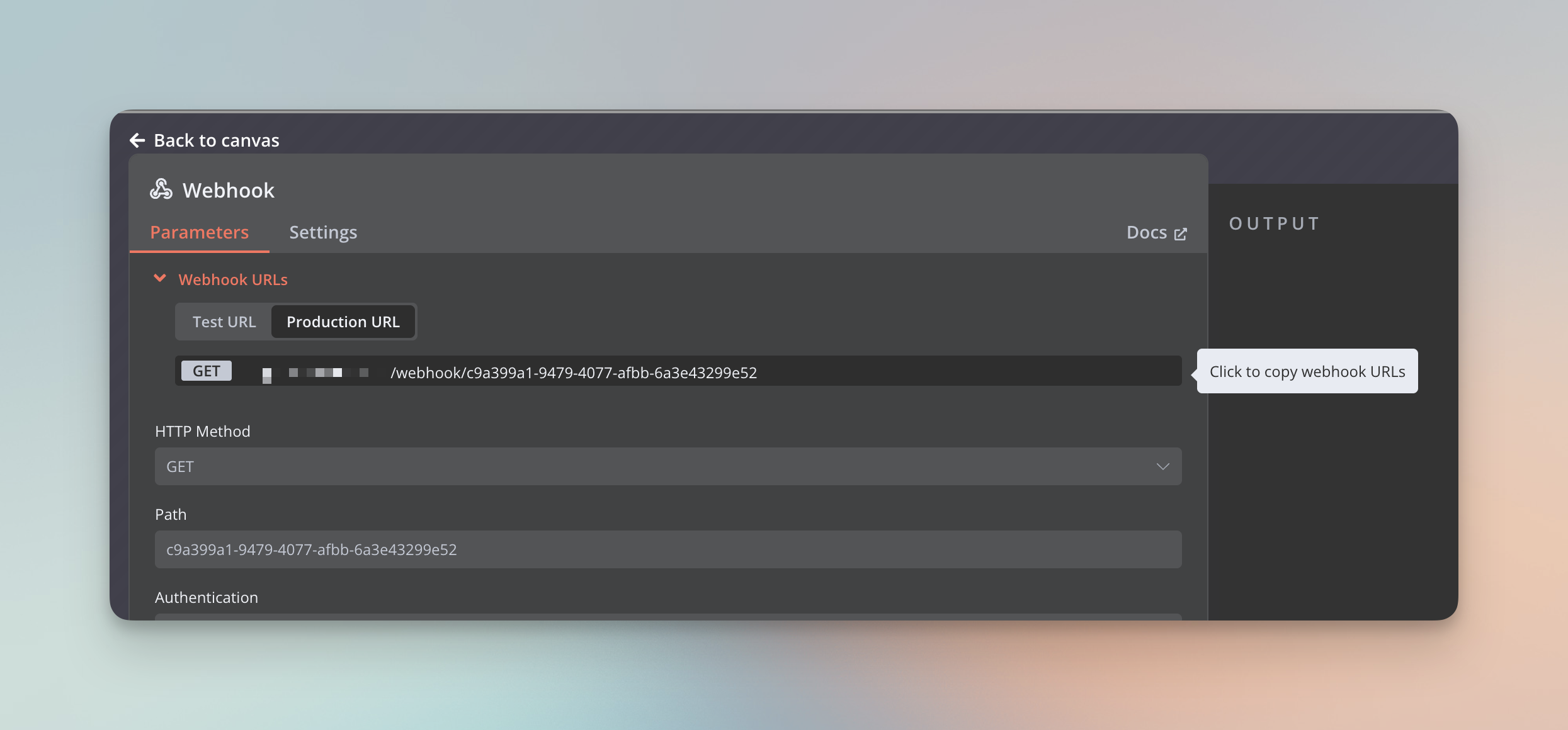Open the Docs link

tap(1156, 232)
